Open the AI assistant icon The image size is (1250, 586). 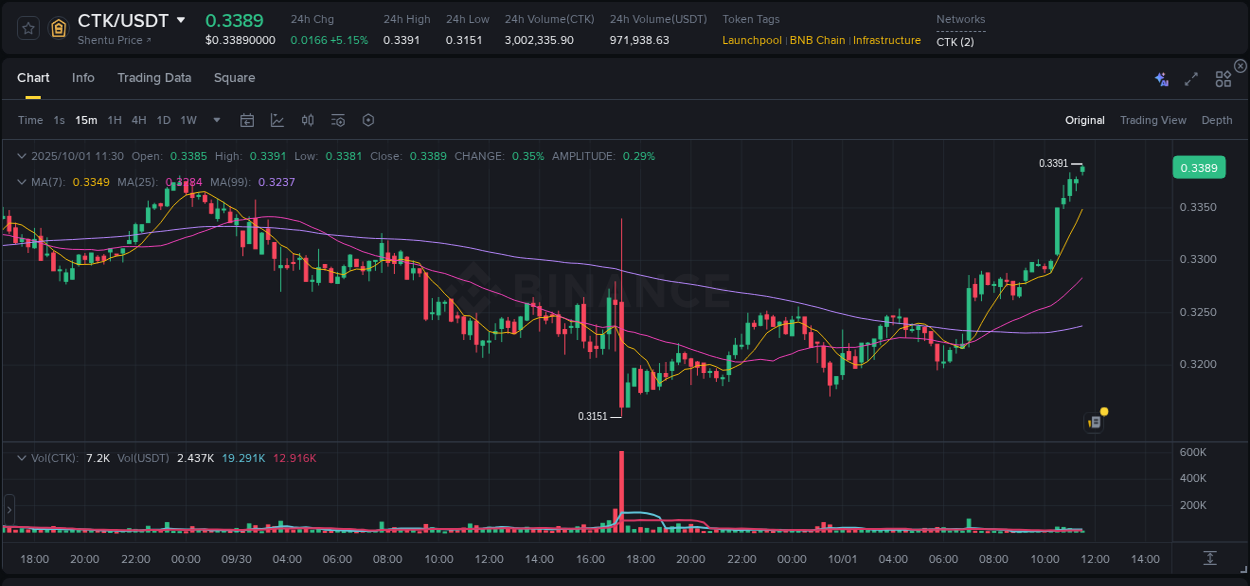tap(1161, 78)
